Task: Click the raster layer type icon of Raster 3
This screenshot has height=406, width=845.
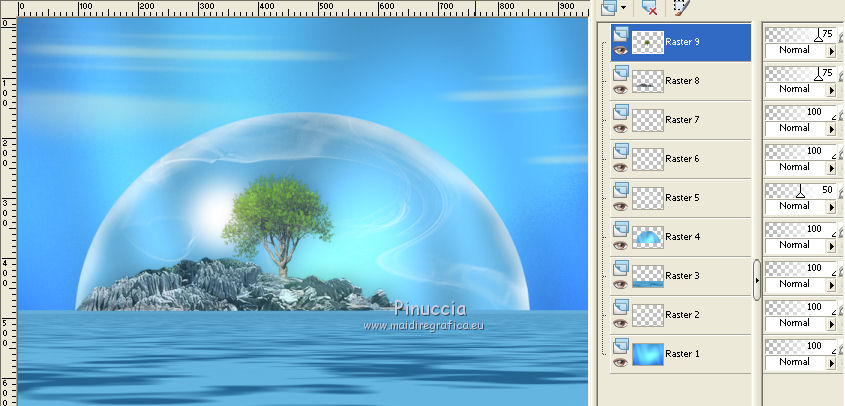Action: click(x=621, y=268)
